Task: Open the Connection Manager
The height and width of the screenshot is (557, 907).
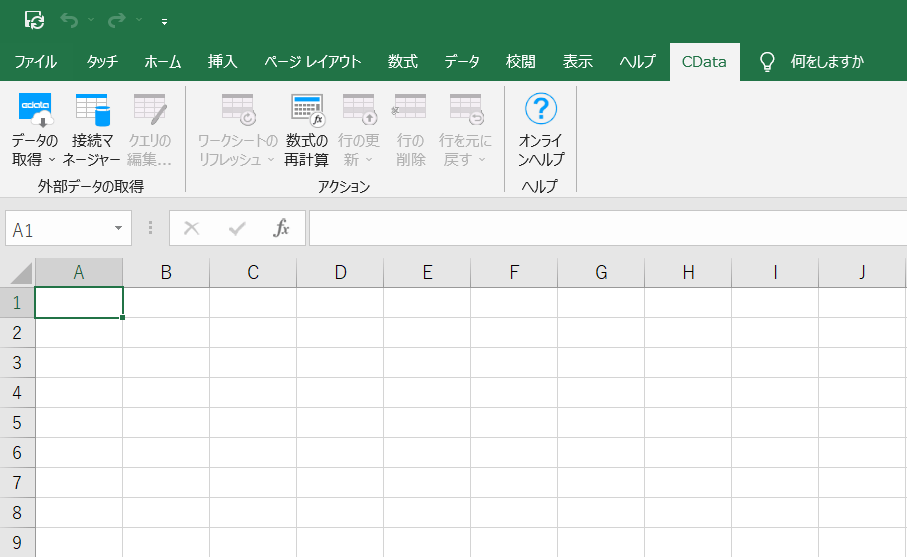Action: click(92, 109)
